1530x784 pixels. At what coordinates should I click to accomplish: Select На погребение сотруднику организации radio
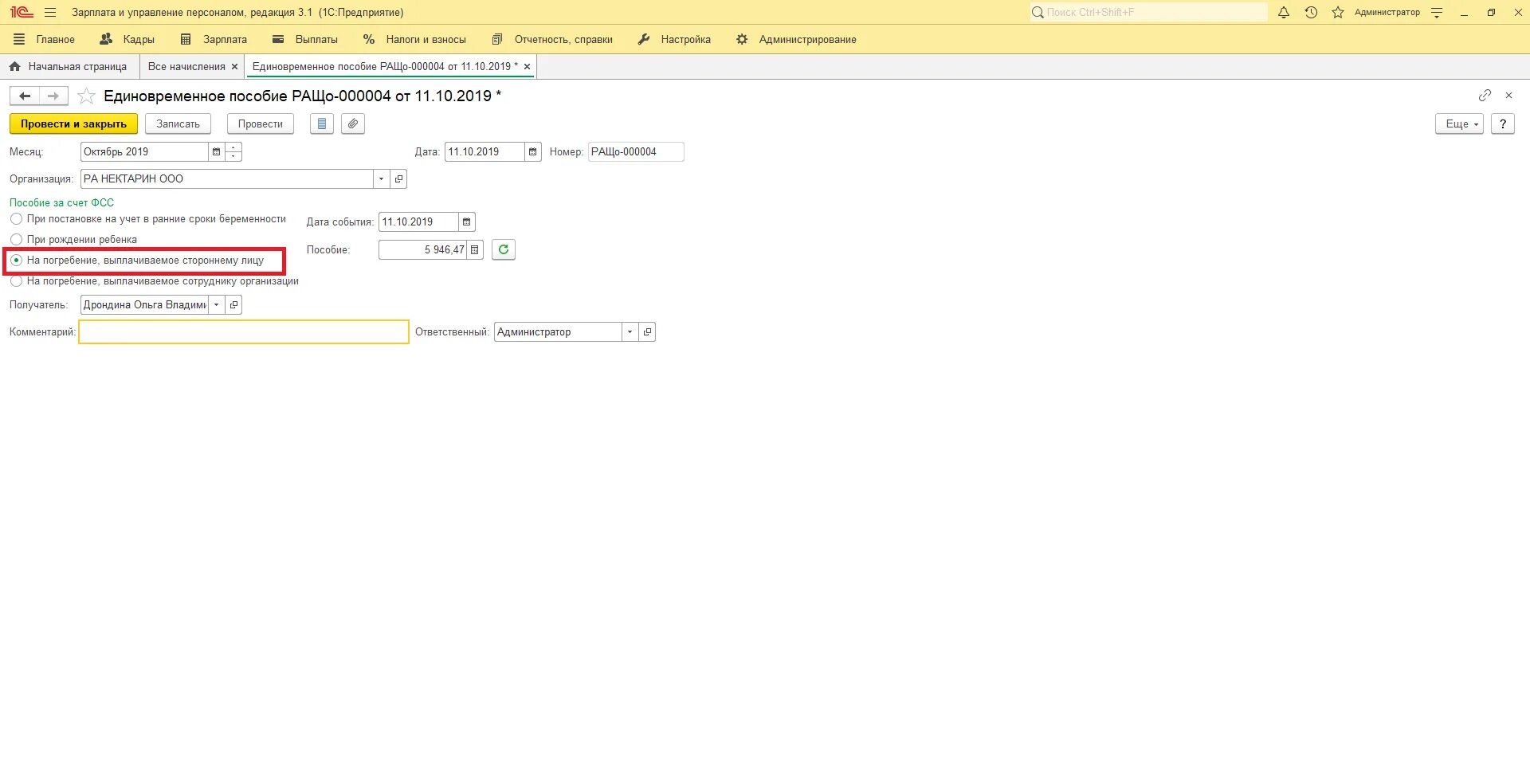click(x=16, y=280)
